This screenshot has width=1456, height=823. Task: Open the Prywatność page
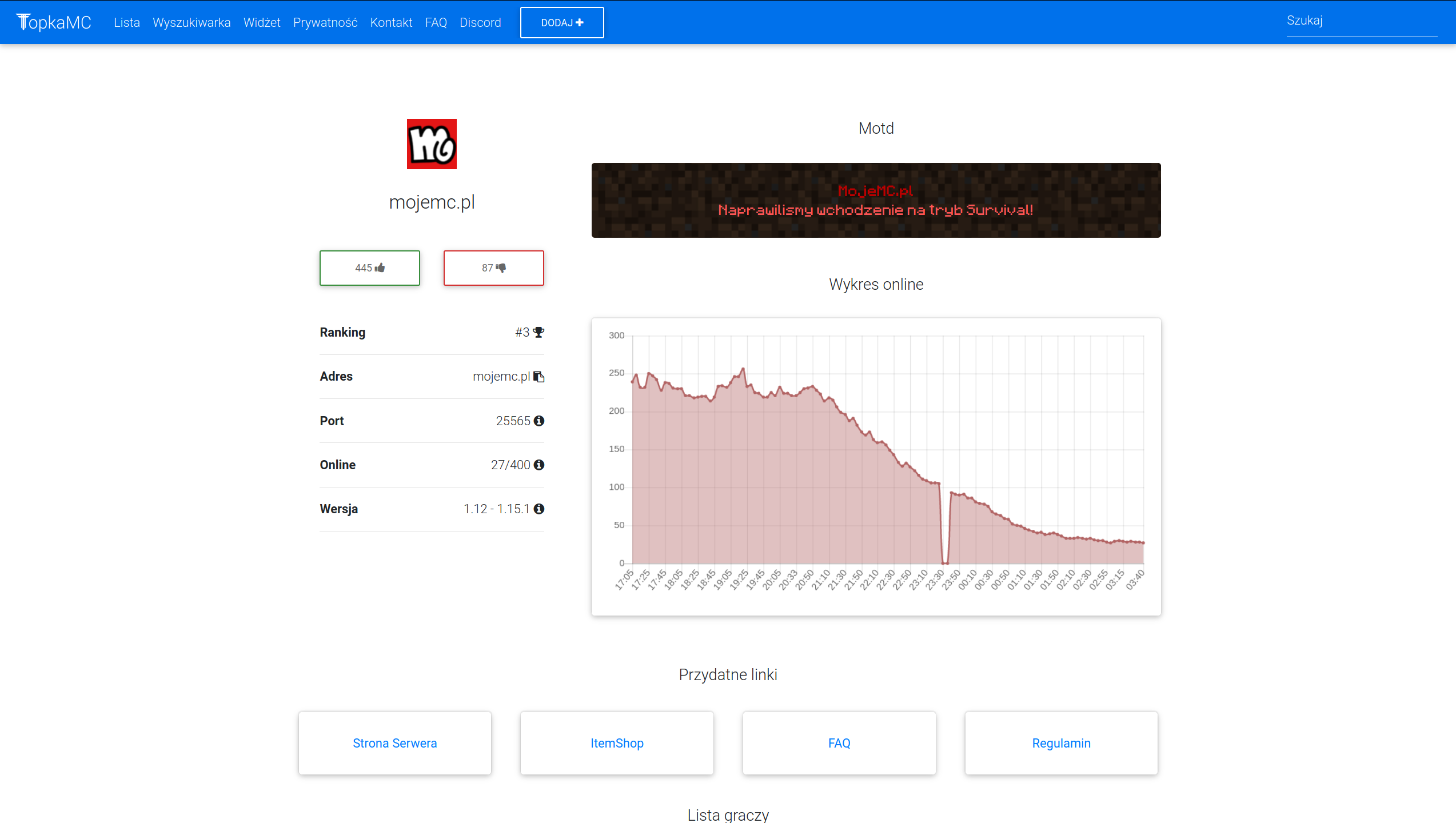[325, 22]
